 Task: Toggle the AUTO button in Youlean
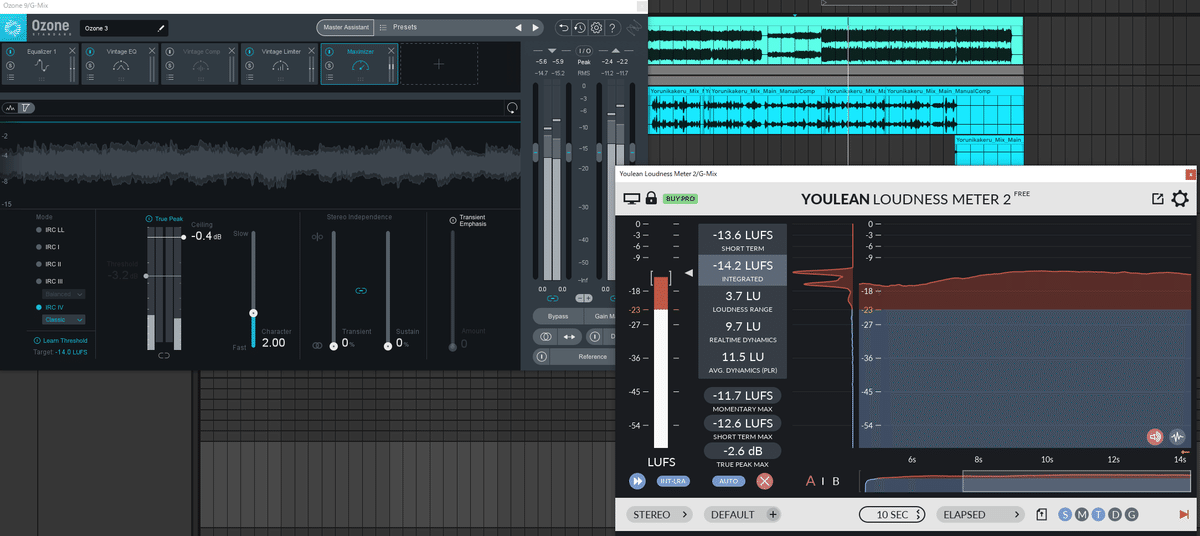(x=729, y=481)
